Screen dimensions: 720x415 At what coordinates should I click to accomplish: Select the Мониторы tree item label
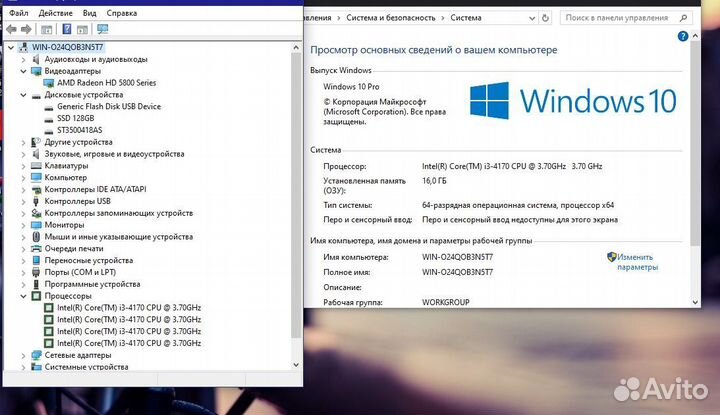click(64, 225)
